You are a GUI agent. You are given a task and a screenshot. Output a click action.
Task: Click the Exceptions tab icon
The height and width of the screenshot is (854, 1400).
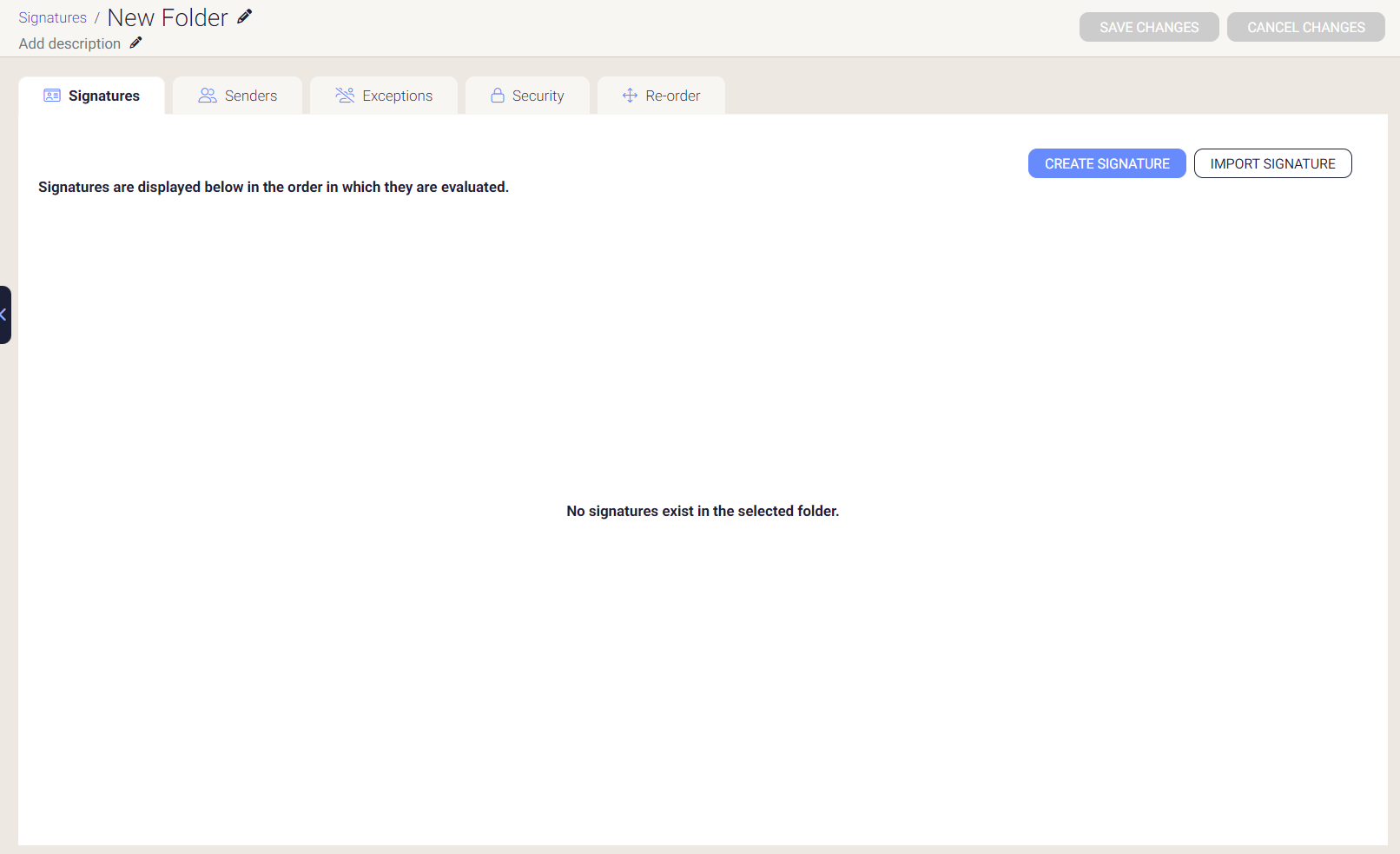coord(344,96)
